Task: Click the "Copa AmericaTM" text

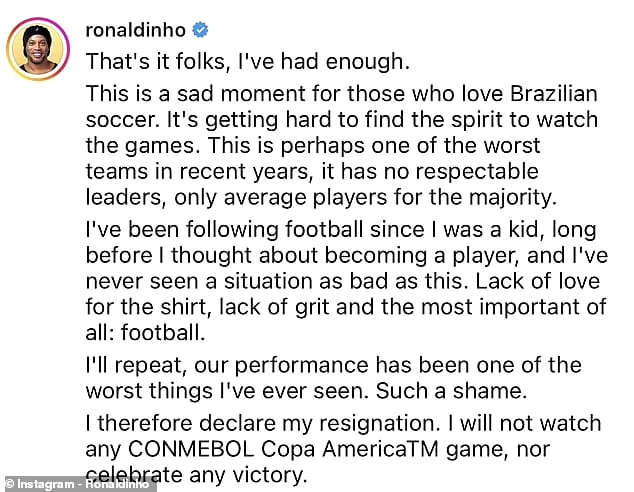Action: [x=344, y=448]
